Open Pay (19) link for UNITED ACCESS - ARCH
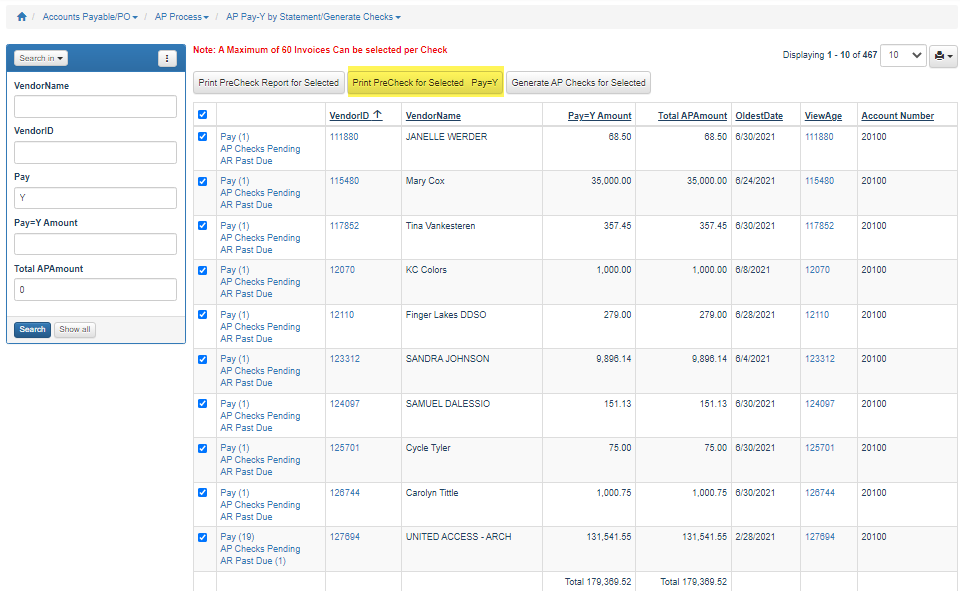The height and width of the screenshot is (591, 960). click(x=238, y=537)
